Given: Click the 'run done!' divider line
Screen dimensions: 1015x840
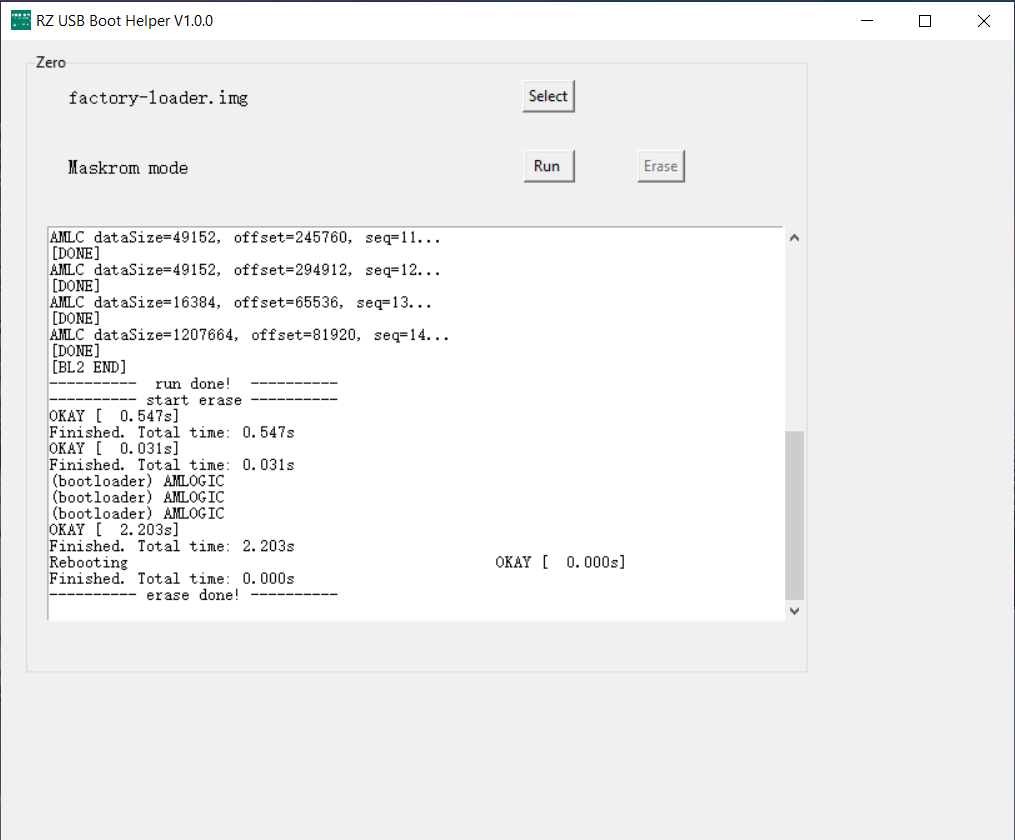Looking at the screenshot, I should click(192, 383).
